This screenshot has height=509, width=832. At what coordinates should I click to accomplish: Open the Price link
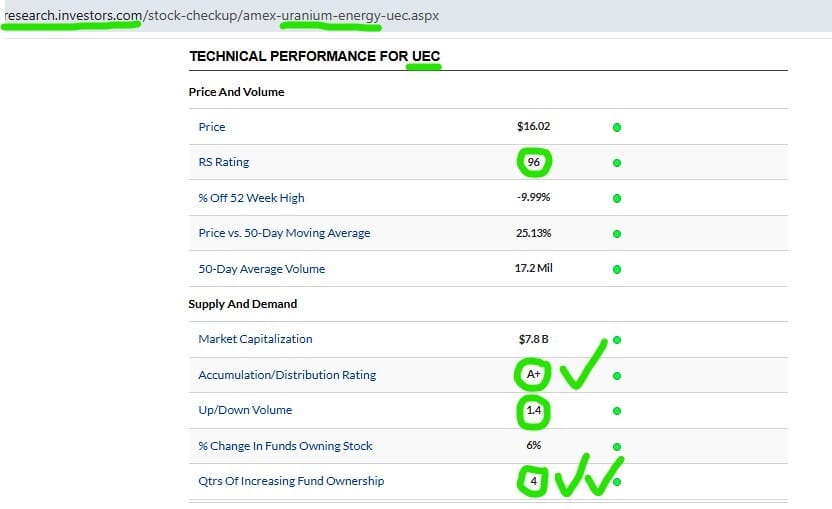212,127
